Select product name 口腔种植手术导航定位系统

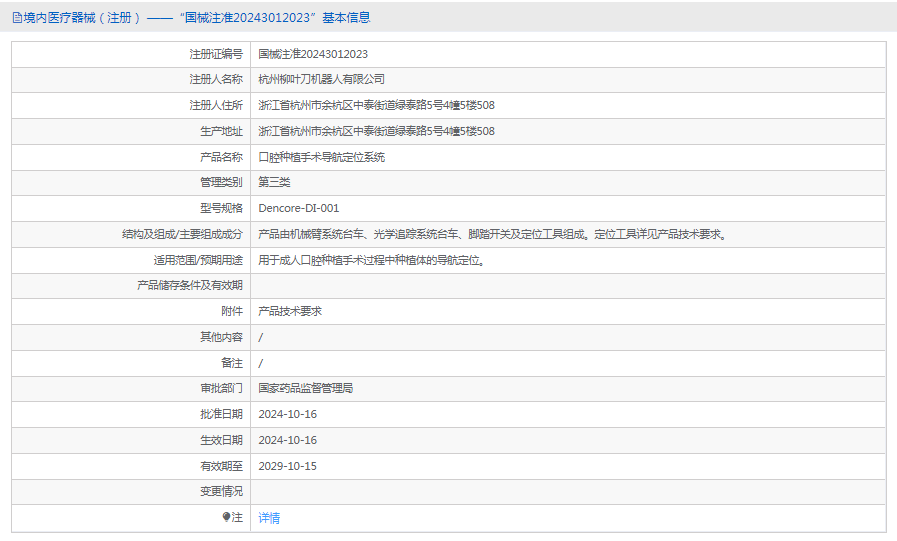click(322, 157)
